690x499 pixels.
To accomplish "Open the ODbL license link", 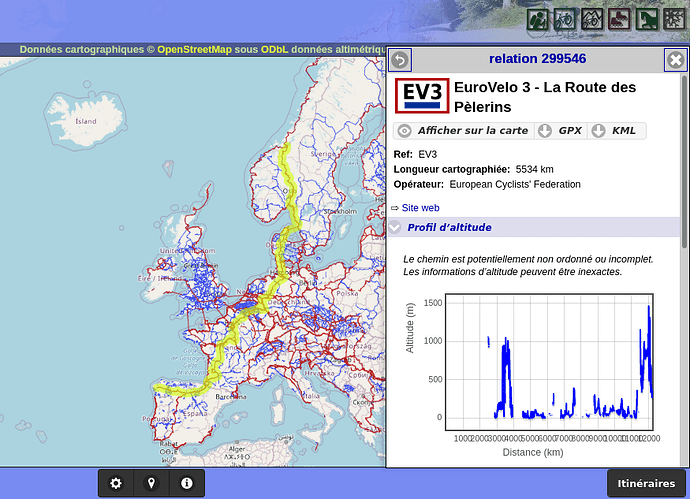I will coord(274,48).
